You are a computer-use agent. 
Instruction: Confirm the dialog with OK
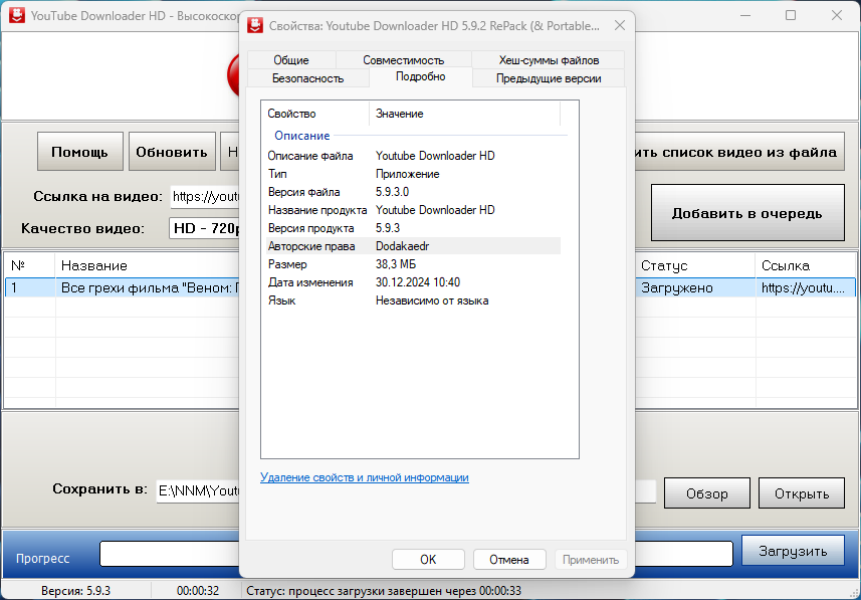[428, 559]
